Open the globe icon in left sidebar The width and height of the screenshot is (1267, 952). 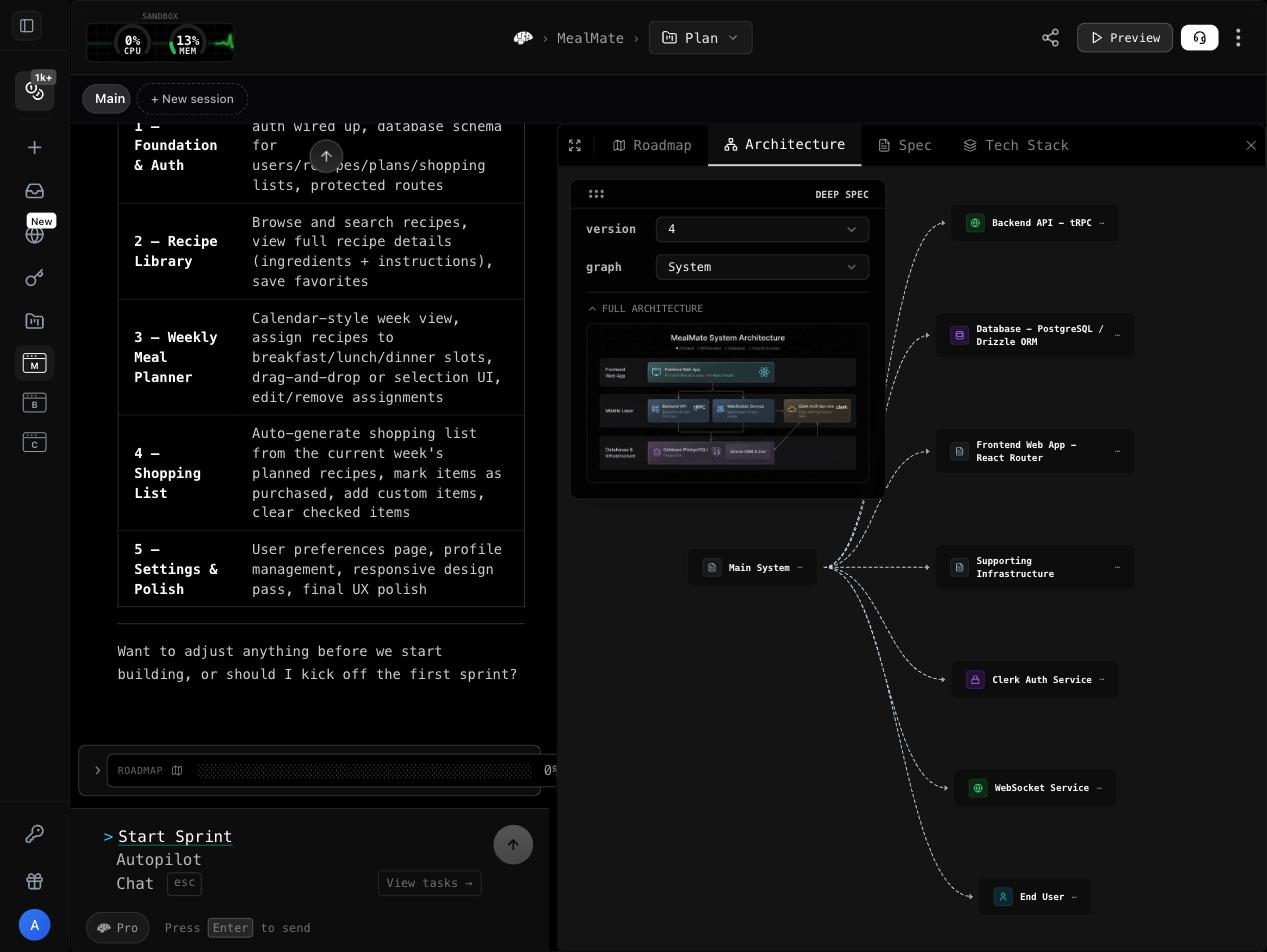click(34, 235)
